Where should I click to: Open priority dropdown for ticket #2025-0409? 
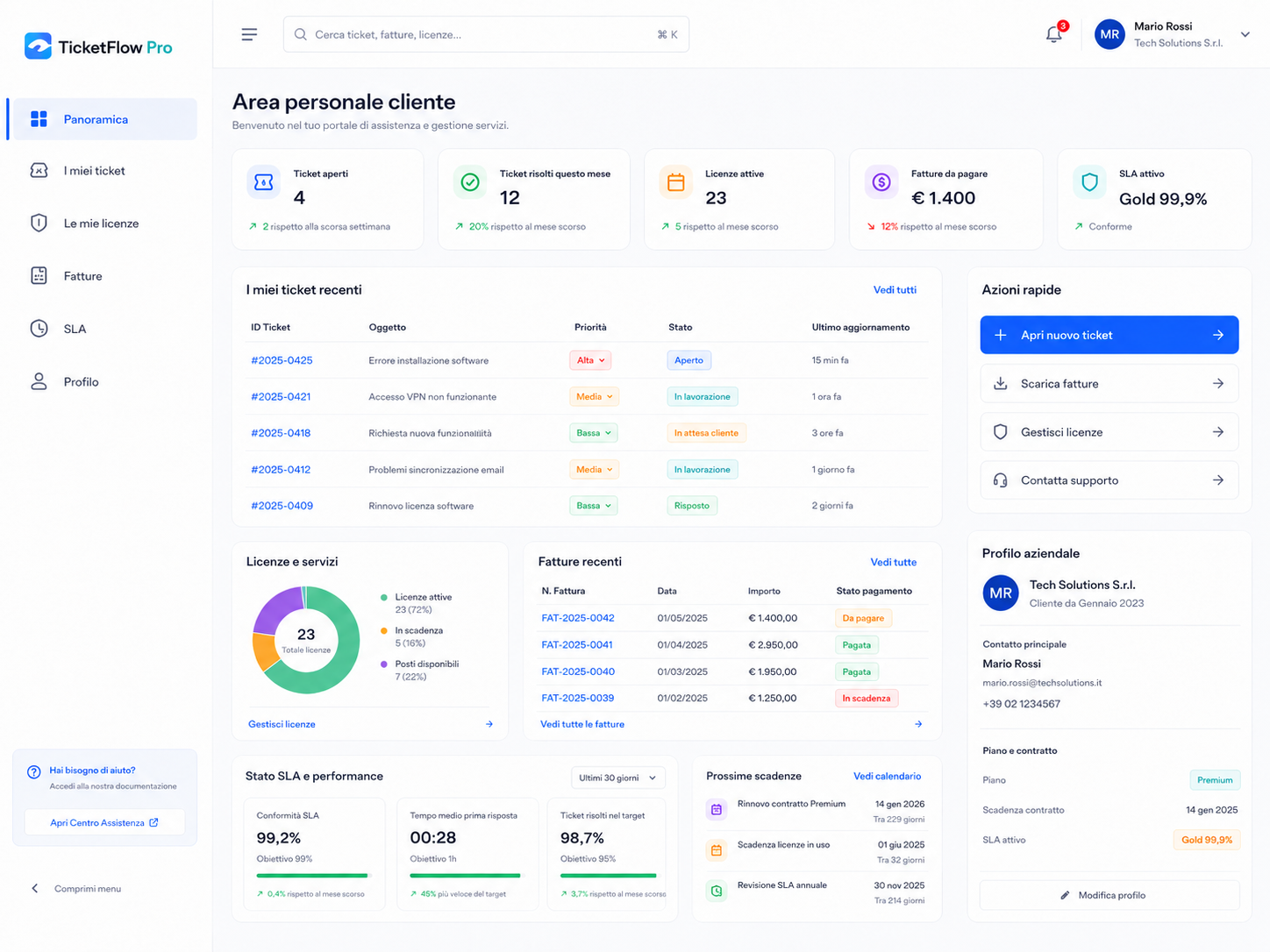(594, 506)
